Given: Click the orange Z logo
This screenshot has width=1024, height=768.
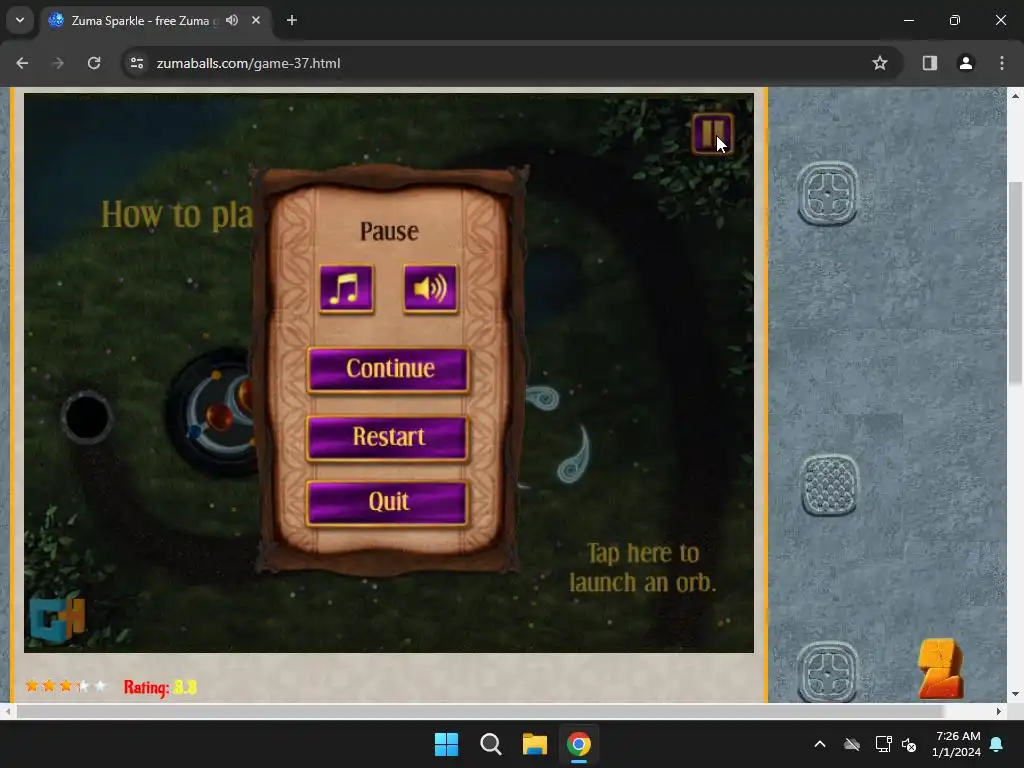Looking at the screenshot, I should coord(940,669).
